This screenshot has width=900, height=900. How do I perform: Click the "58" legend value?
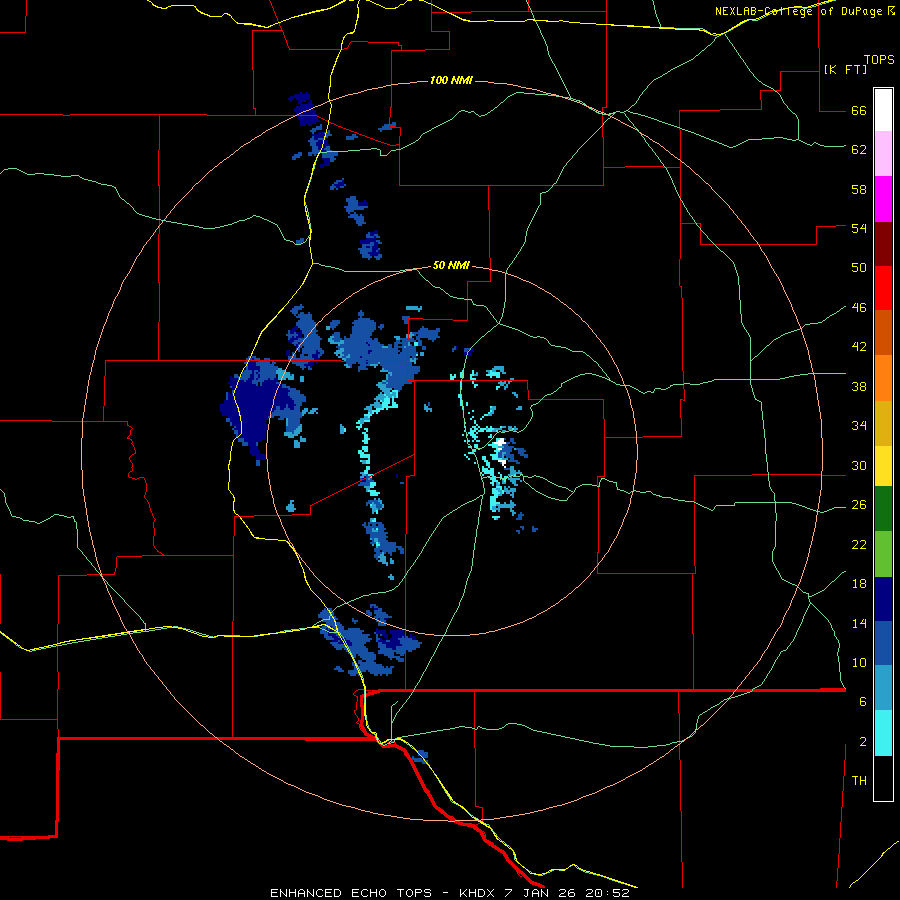859,189
